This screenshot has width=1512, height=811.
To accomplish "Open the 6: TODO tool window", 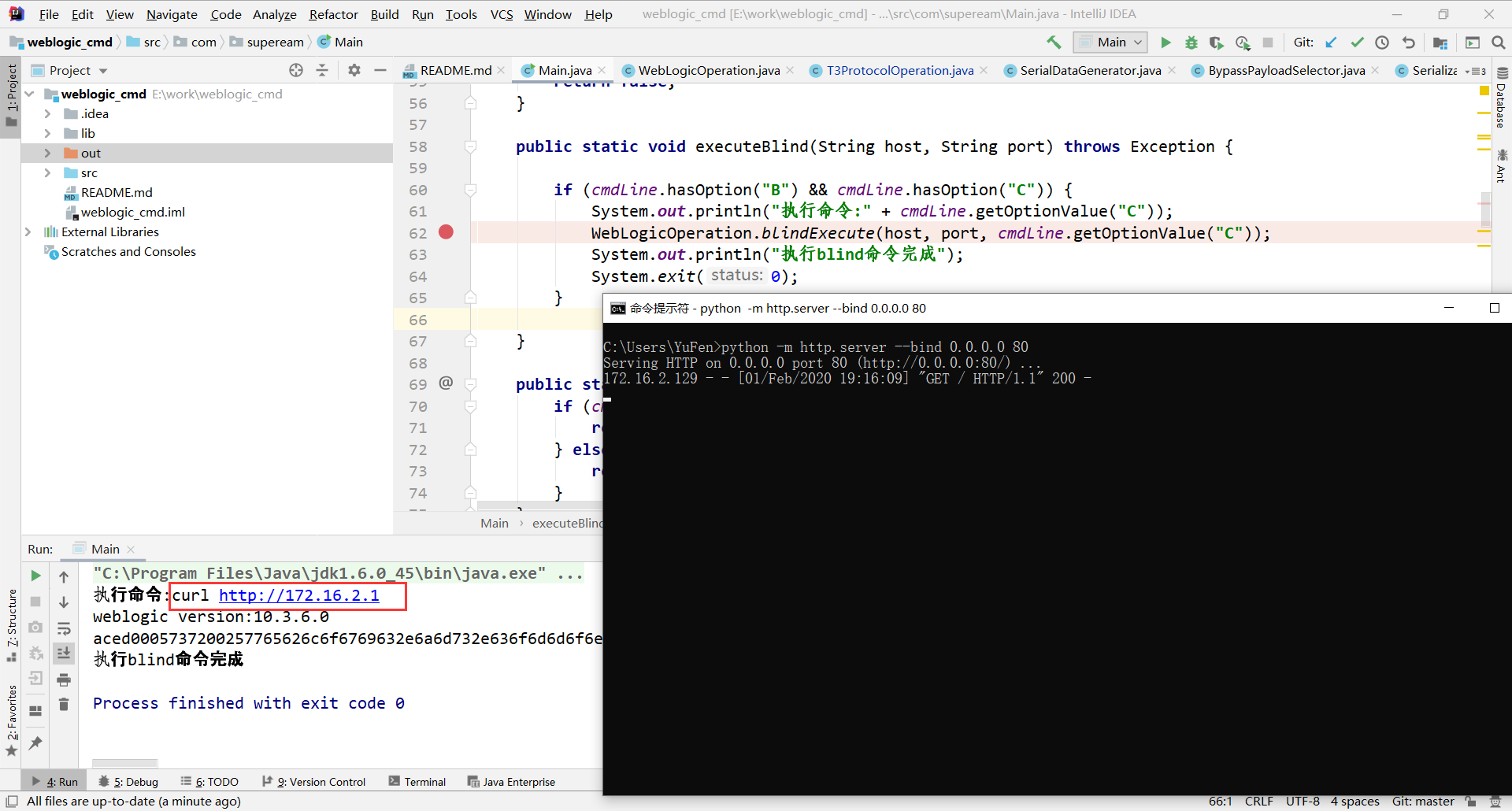I will (209, 781).
